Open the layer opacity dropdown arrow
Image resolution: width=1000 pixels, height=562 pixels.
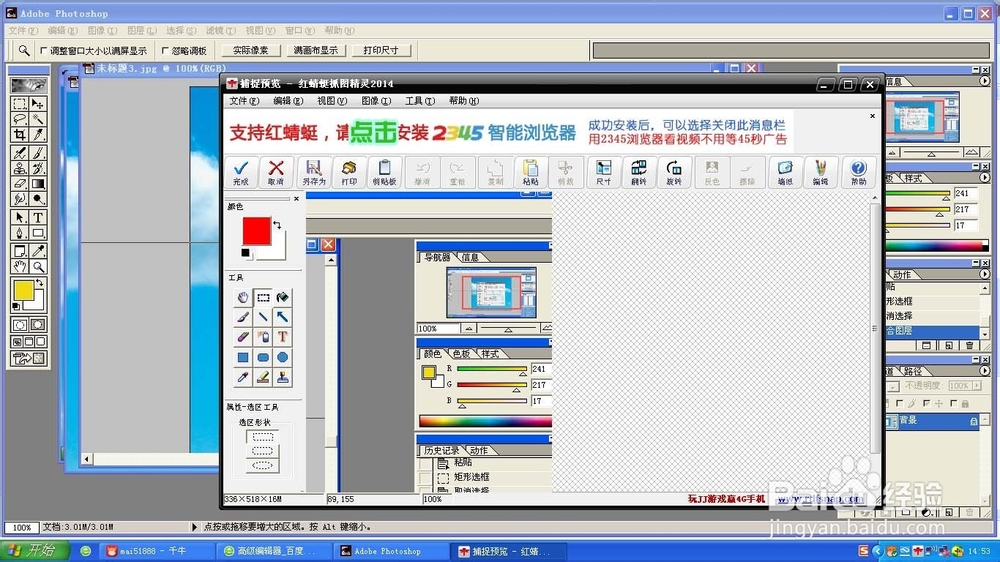pos(976,386)
